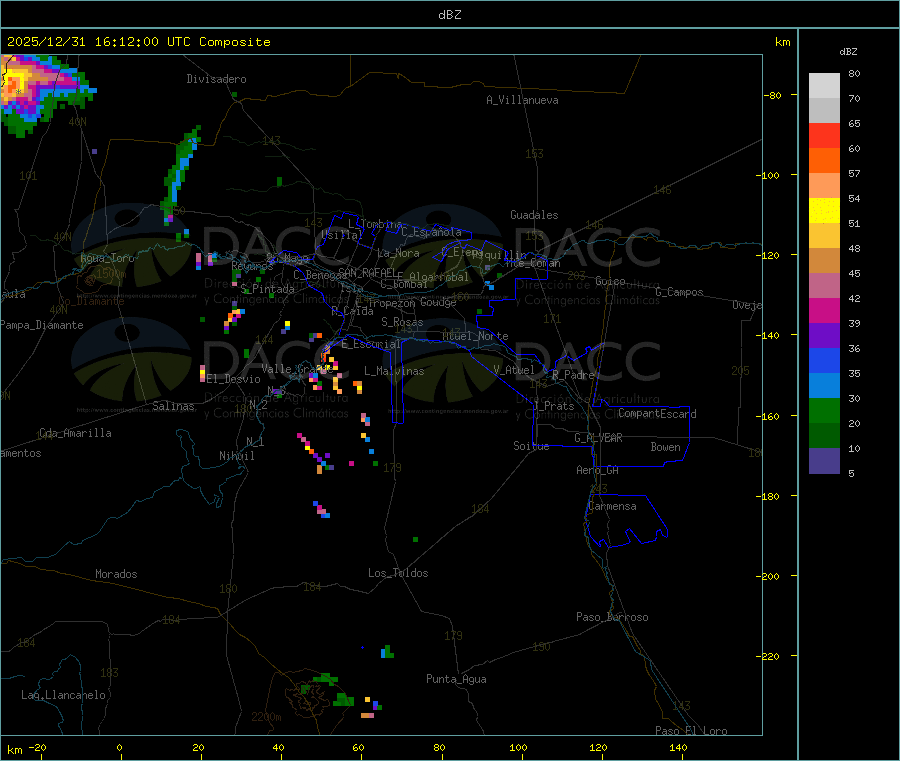900x761 pixels.
Task: Click the Lag.Llancanelo label
Action: click(64, 695)
